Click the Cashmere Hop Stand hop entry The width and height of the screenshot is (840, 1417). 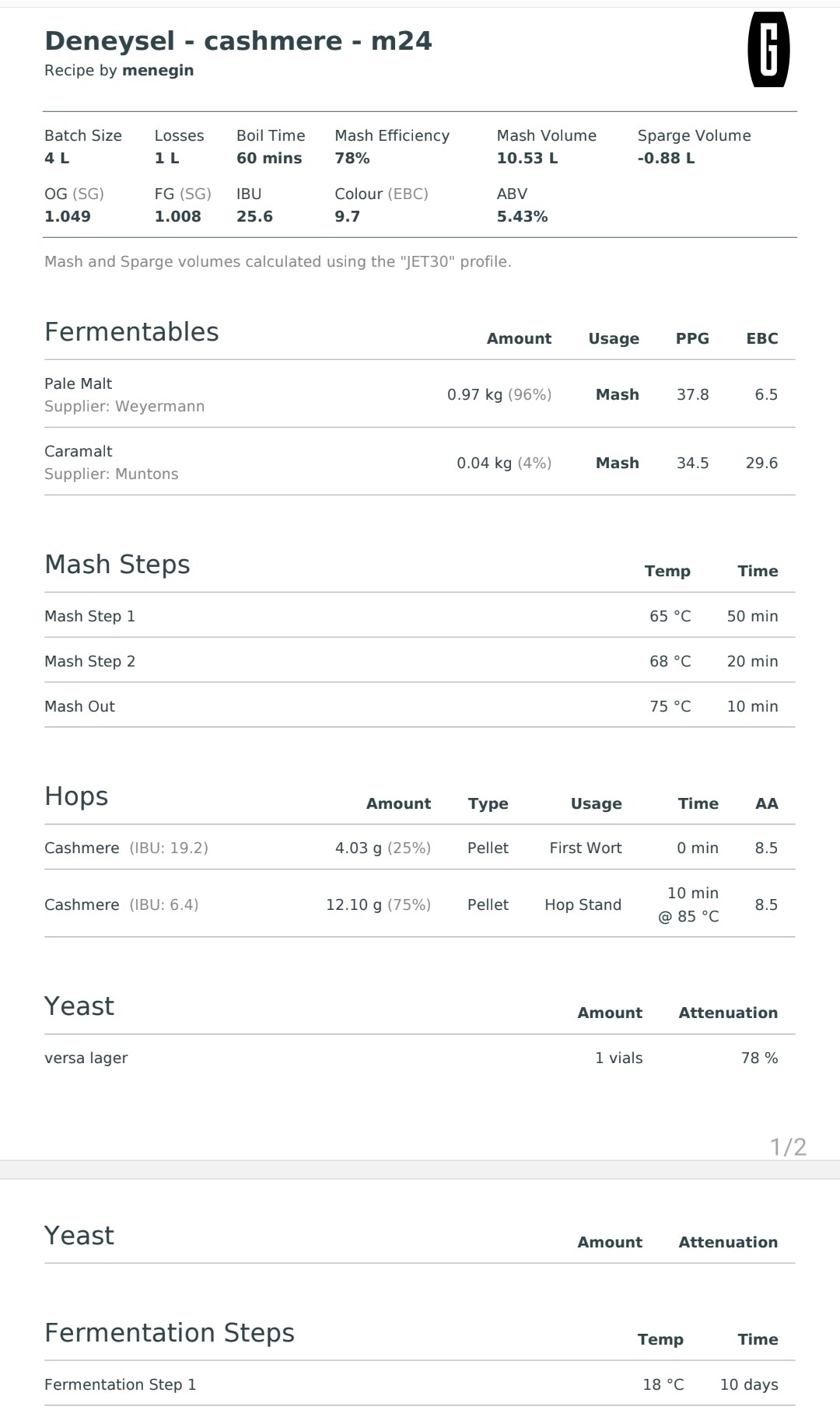pos(419,904)
